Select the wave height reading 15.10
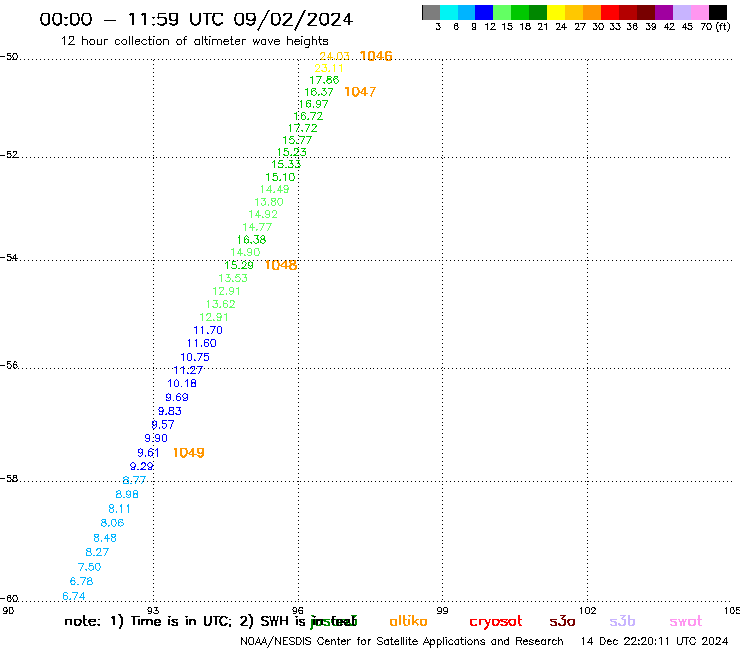This screenshot has height=650, width=740. click(280, 177)
